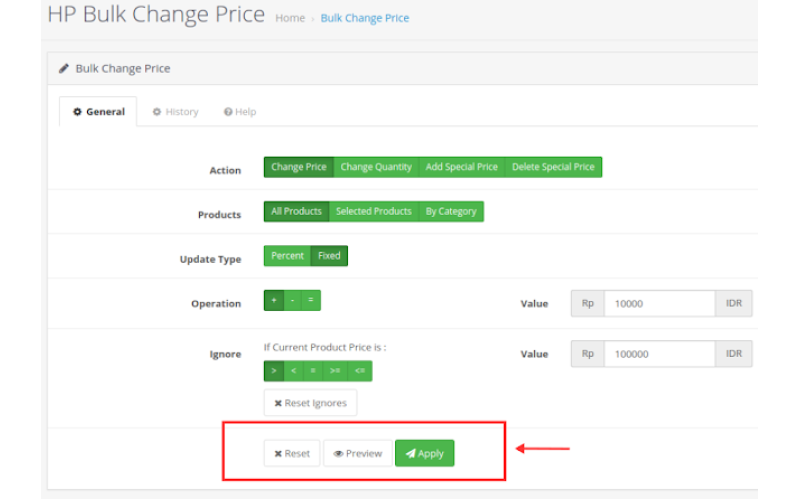Pick the plus operation button
Viewport: 800px width, 500px height.
pos(274,301)
